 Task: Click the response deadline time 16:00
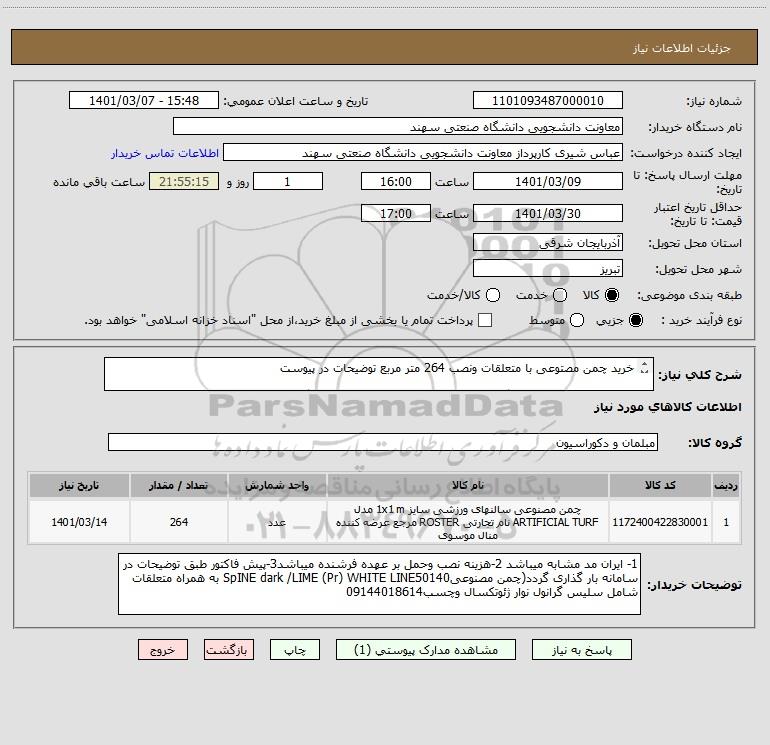[x=396, y=181]
